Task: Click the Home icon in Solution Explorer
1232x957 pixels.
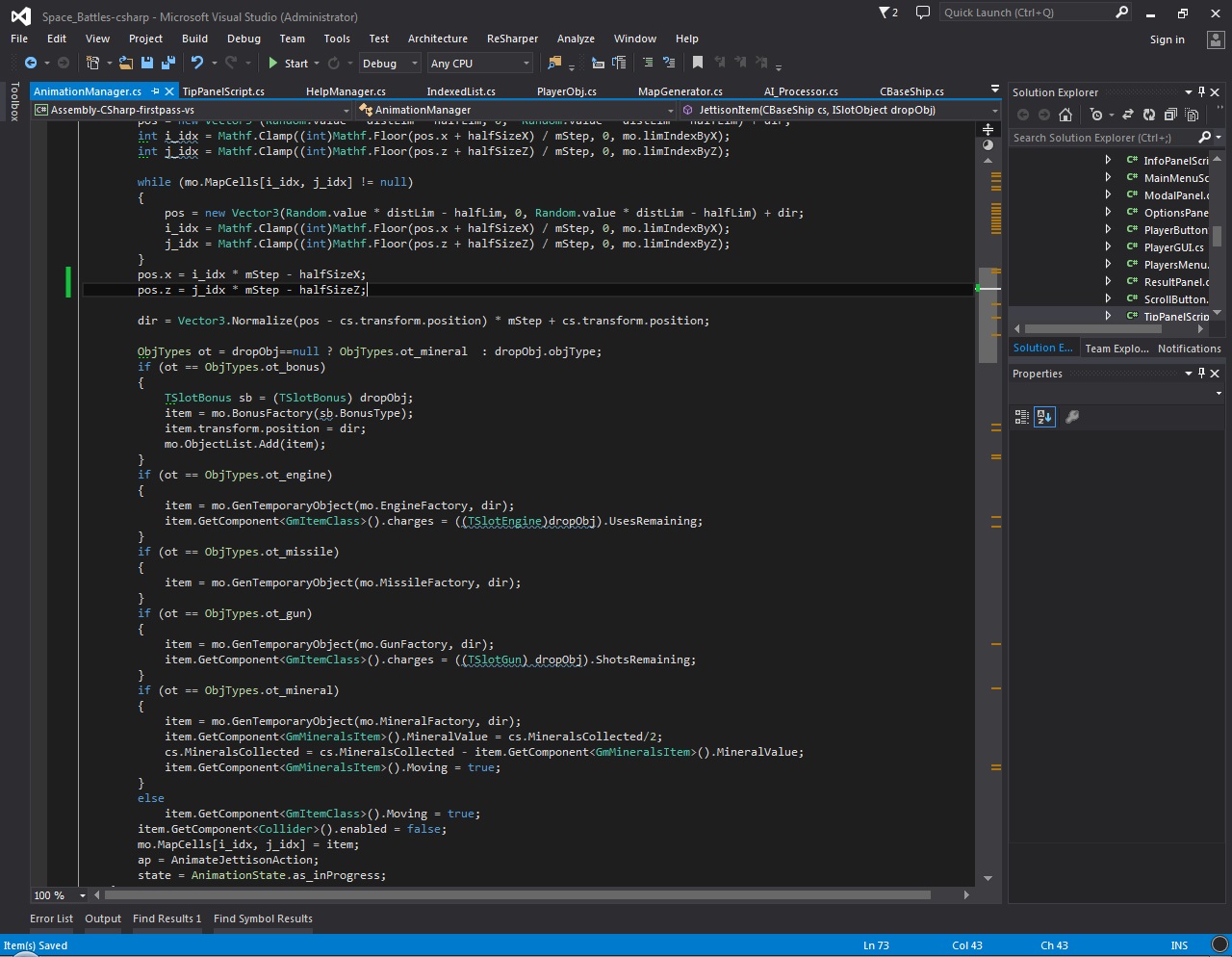Action: click(x=1065, y=115)
